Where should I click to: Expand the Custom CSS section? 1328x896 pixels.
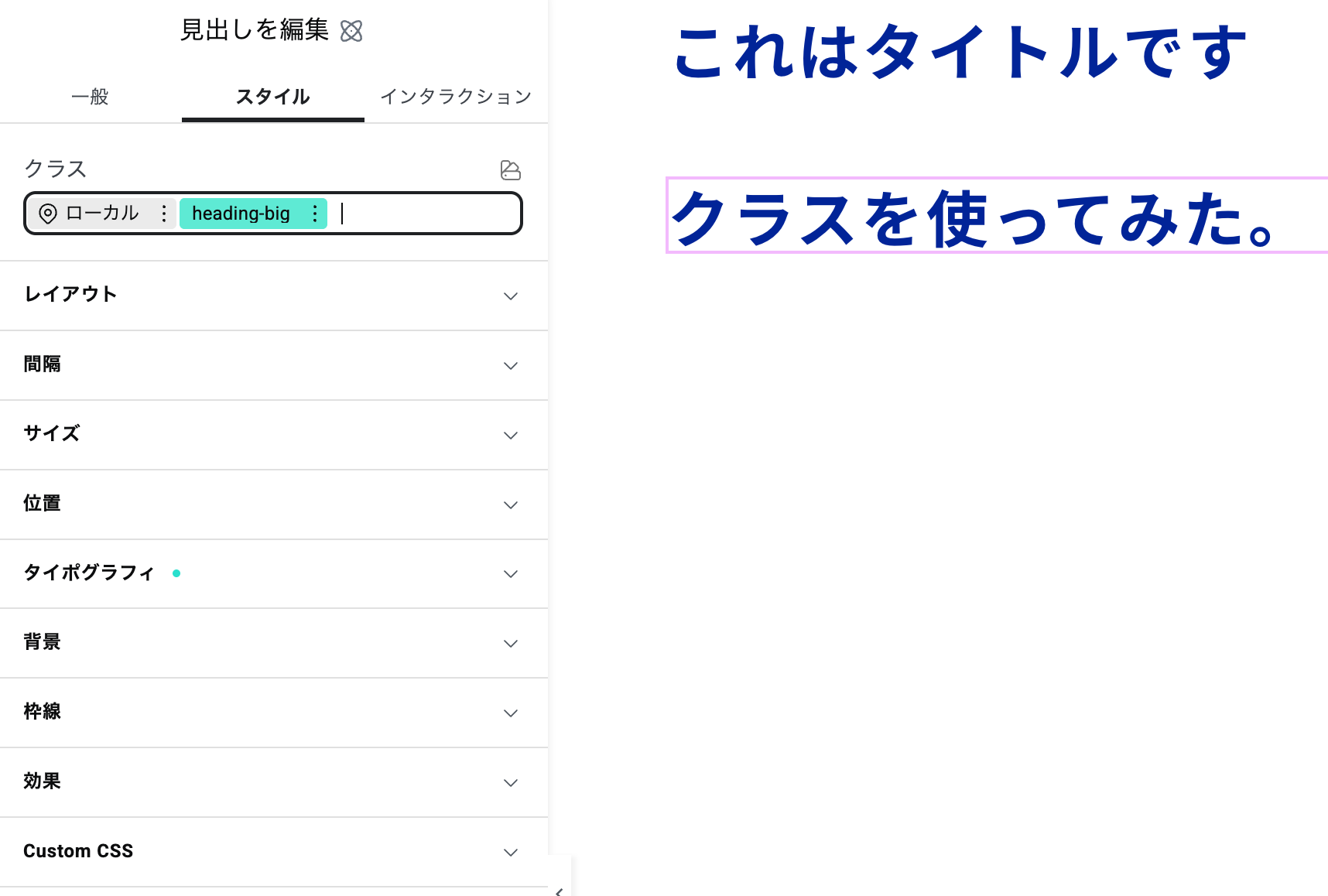(510, 852)
